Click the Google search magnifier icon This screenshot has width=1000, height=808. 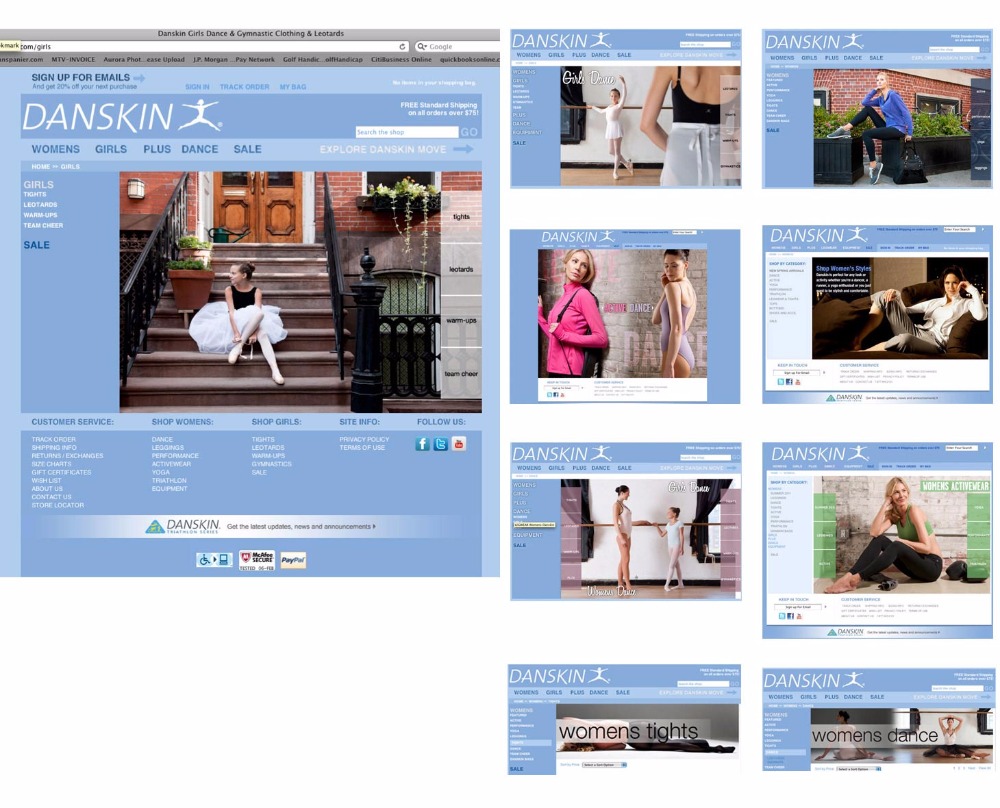pyautogui.click(x=422, y=47)
